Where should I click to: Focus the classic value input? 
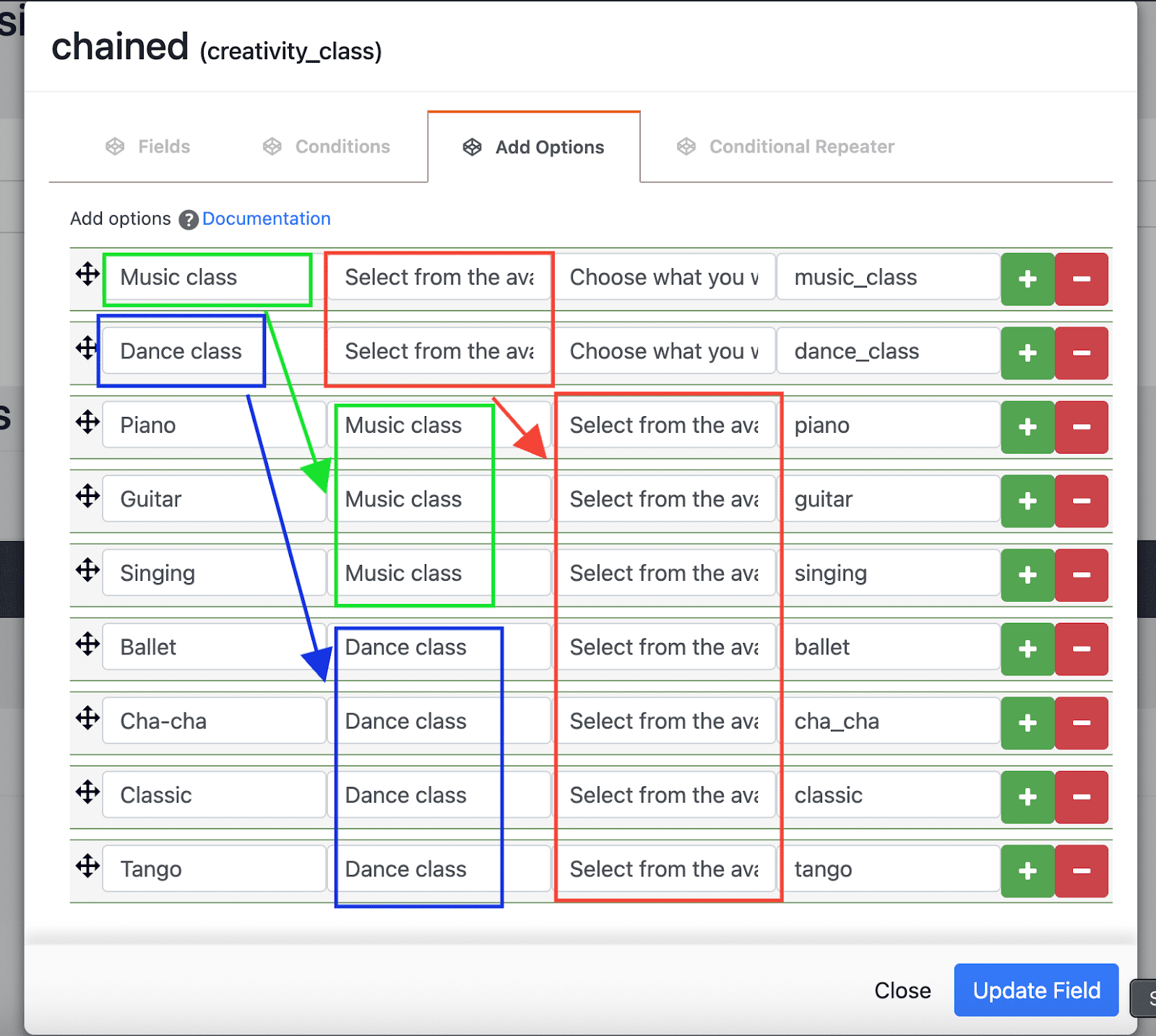[x=889, y=795]
